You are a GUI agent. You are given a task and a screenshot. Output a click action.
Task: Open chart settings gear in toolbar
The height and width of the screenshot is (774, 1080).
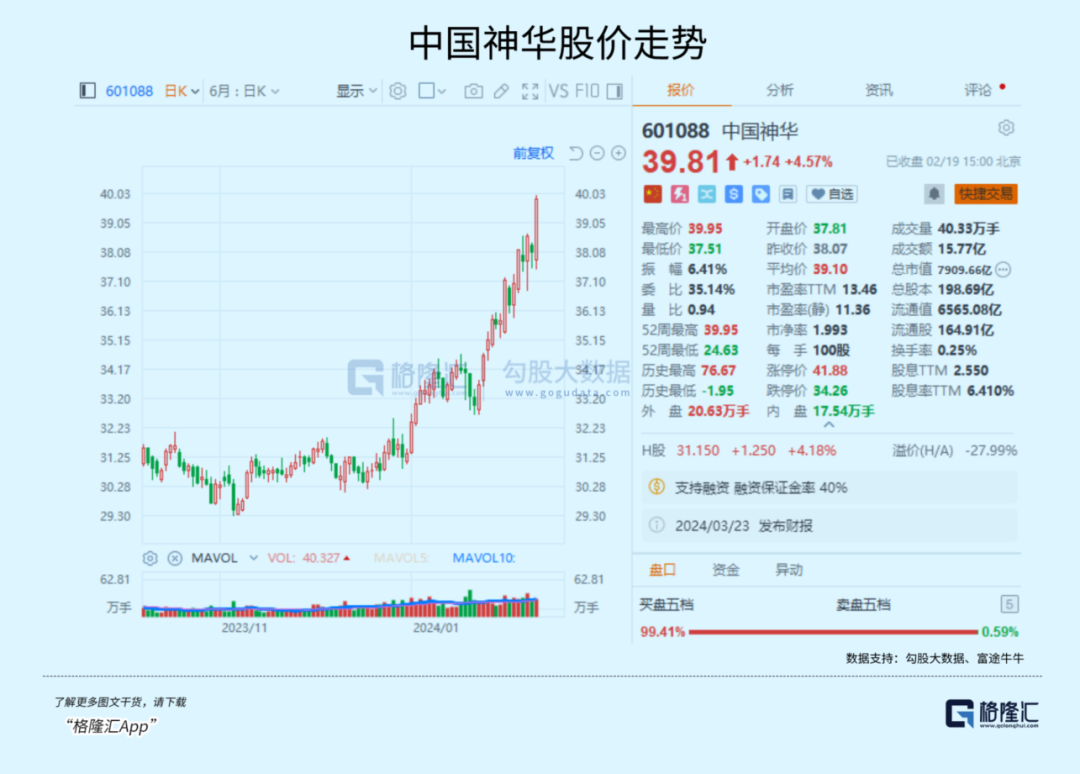[x=397, y=91]
